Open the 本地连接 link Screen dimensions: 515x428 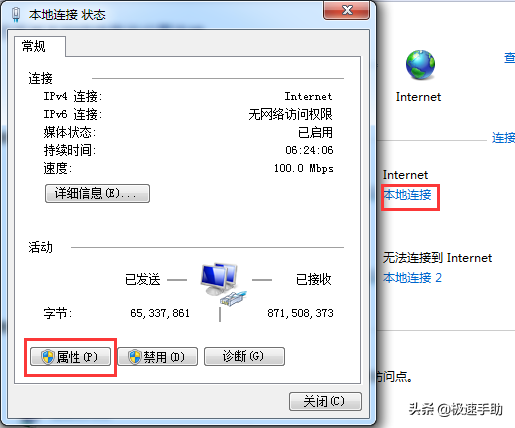(407, 195)
